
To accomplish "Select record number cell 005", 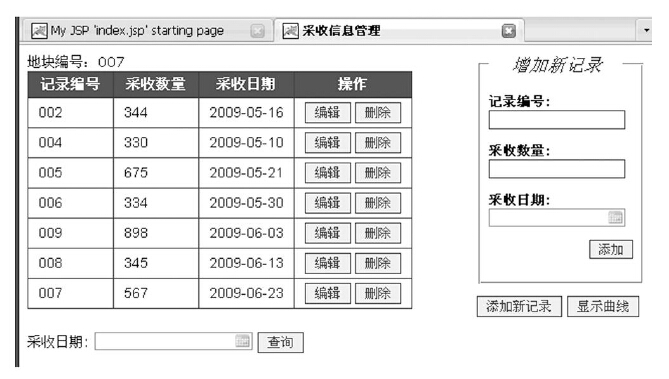I will (70, 173).
